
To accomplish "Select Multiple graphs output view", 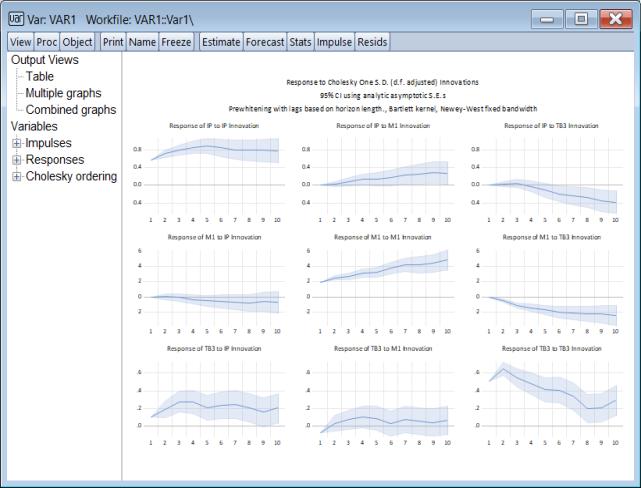I will pos(63,93).
